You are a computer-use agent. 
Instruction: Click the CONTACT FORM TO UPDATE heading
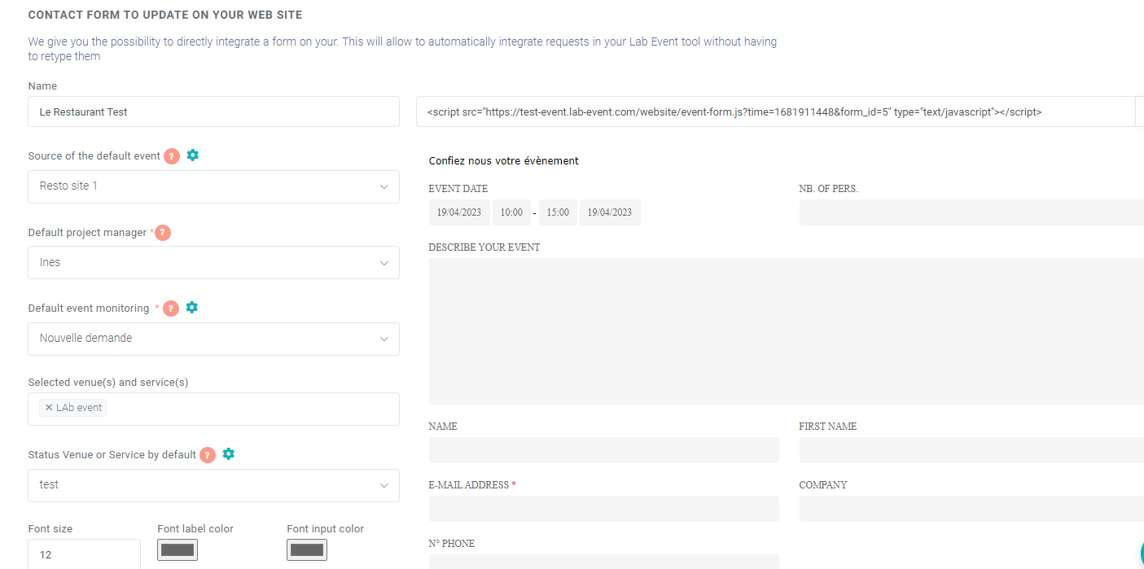coord(165,15)
